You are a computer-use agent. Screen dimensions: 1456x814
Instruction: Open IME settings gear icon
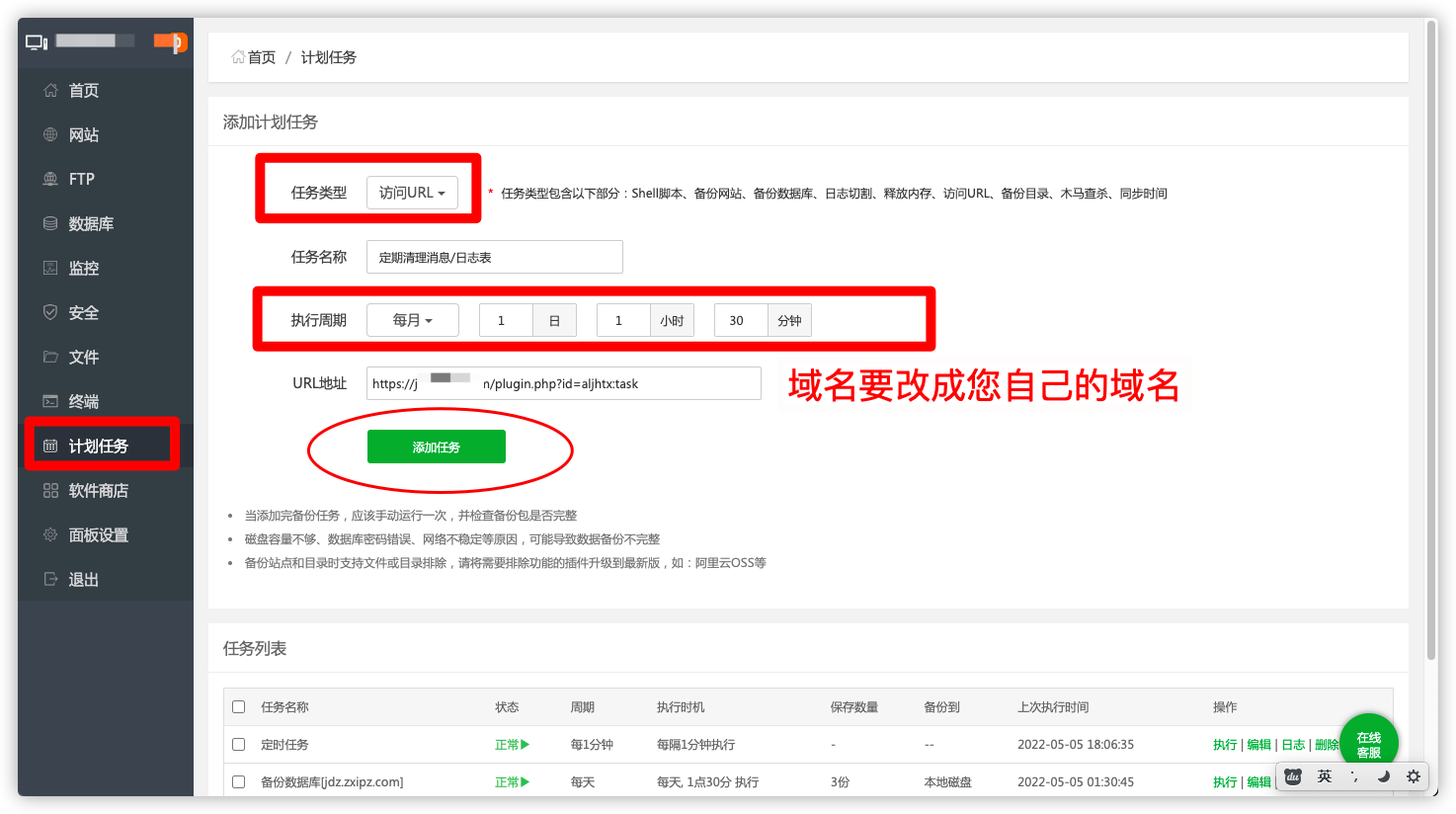(1414, 776)
